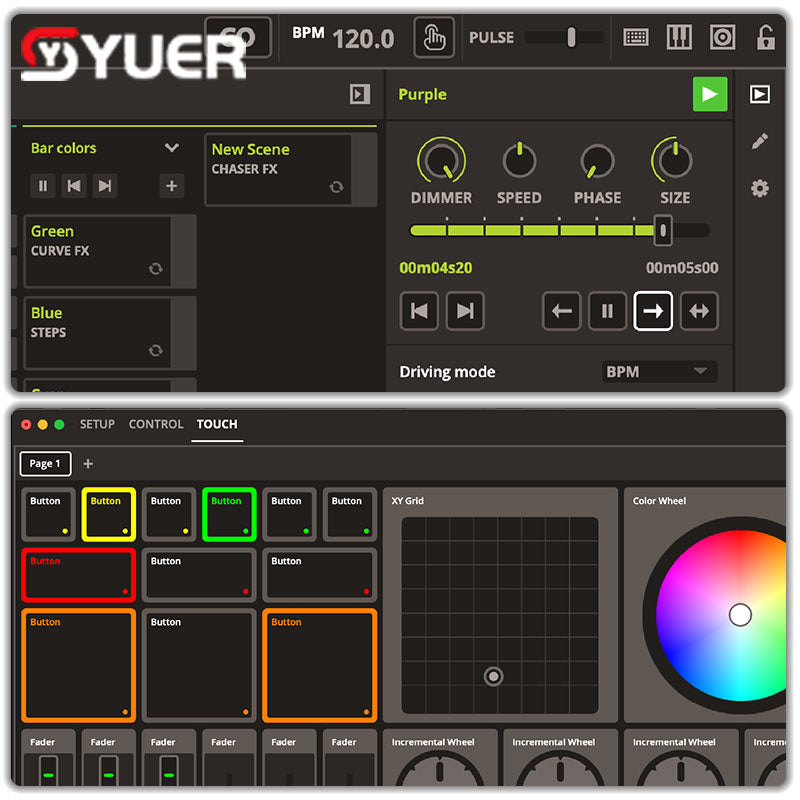The width and height of the screenshot is (800, 800).
Task: Jump to next step in Purple player
Action: coord(465,311)
